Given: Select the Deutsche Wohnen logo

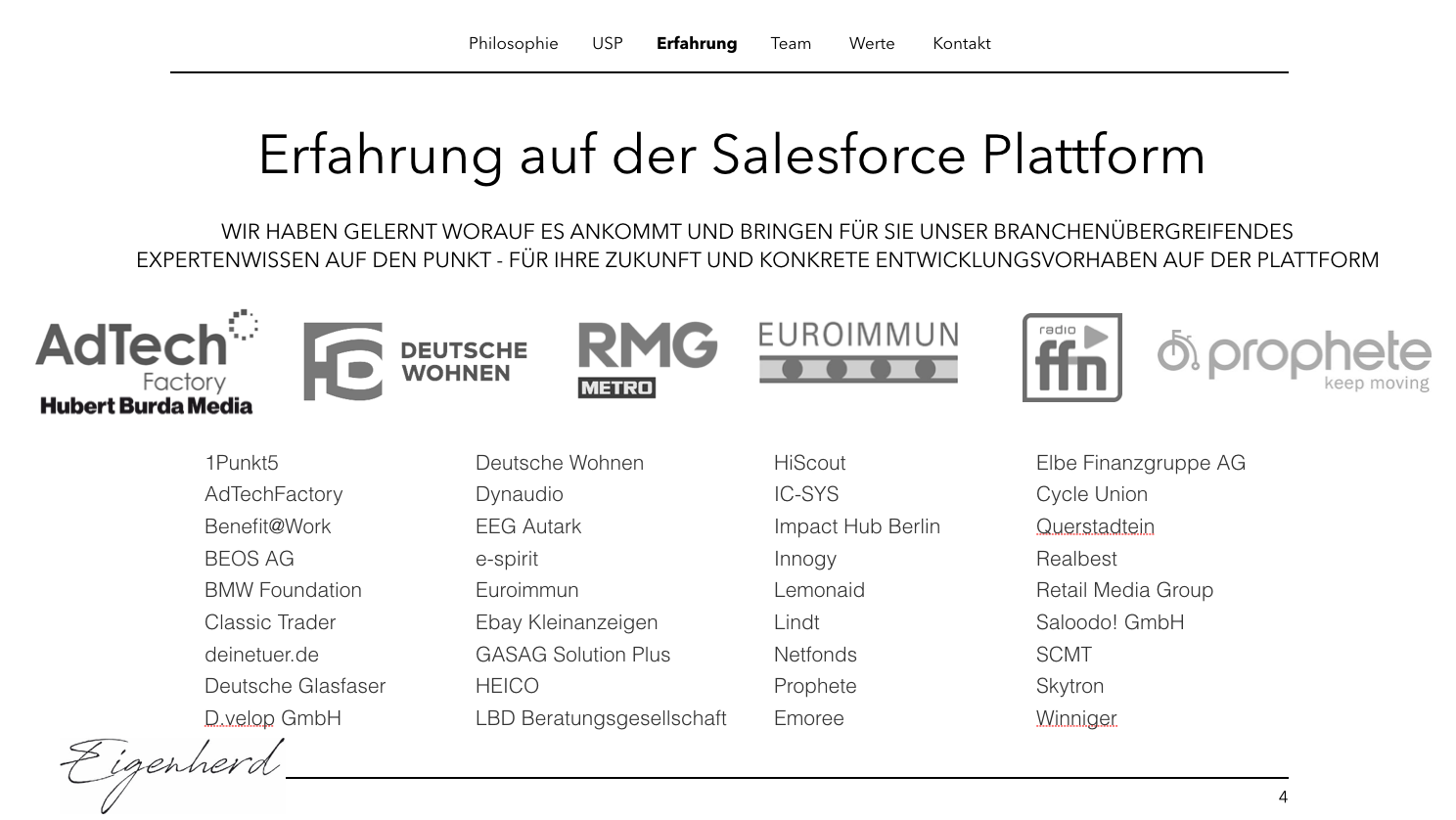Looking at the screenshot, I should [x=417, y=360].
